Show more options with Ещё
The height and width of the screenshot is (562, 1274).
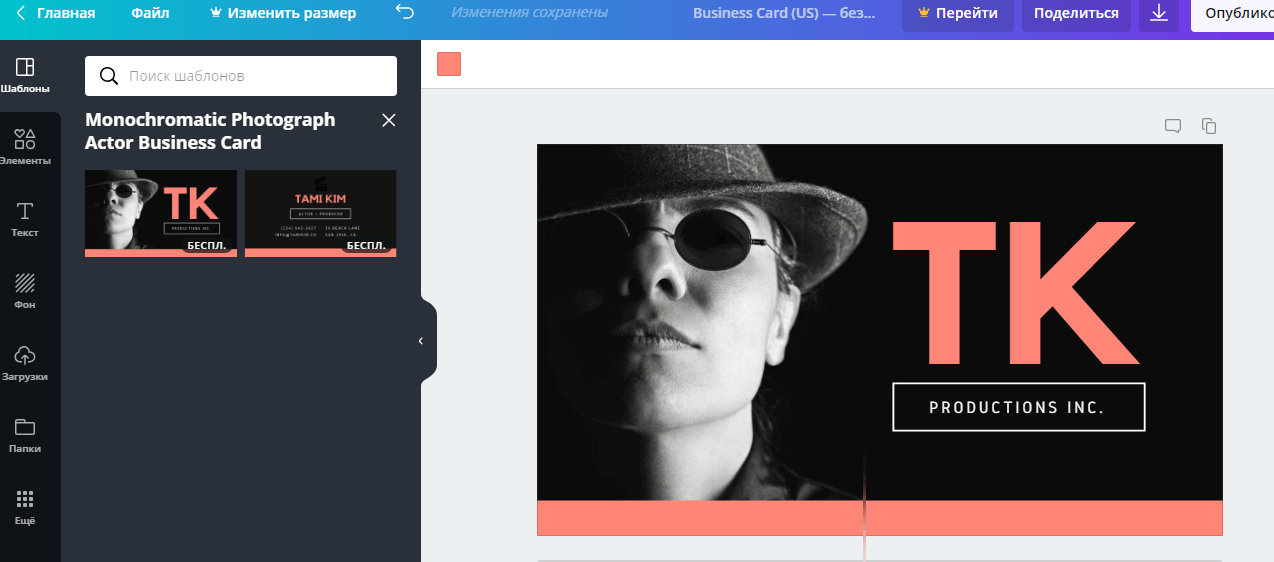point(25,507)
